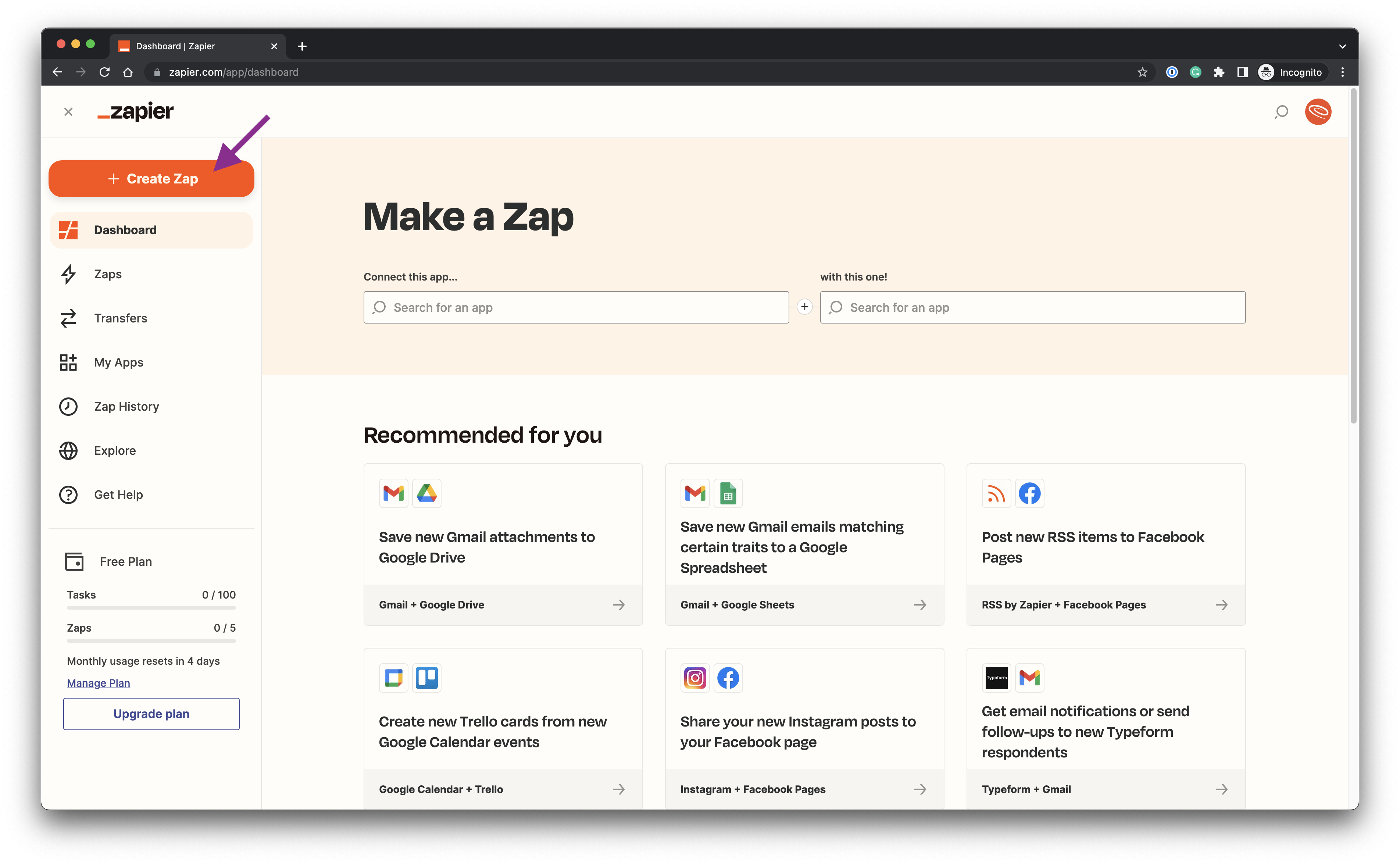Open the Chrome three-dot menu

(x=1342, y=72)
